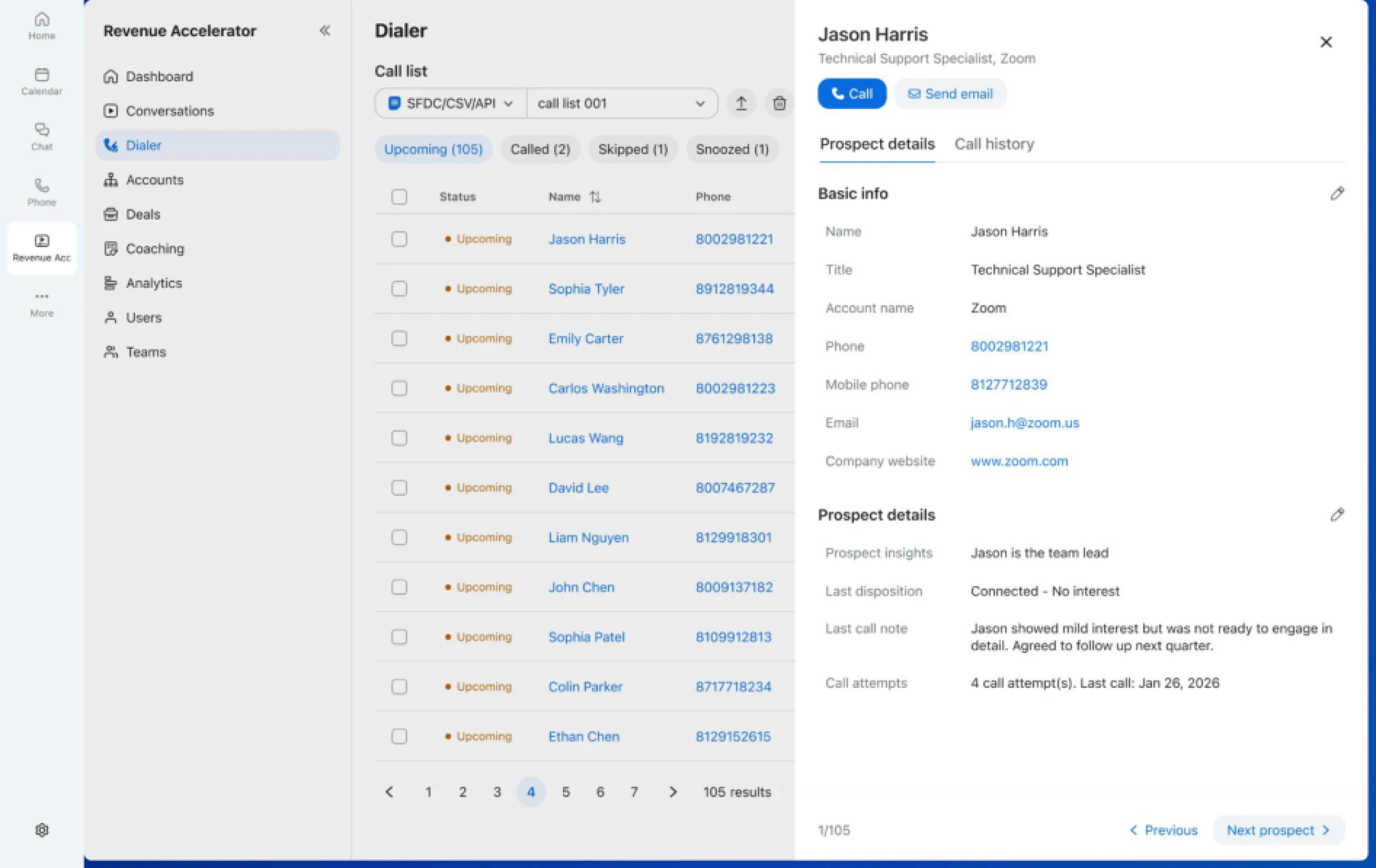Jump to results page 5
The height and width of the screenshot is (868, 1376).
tap(565, 792)
